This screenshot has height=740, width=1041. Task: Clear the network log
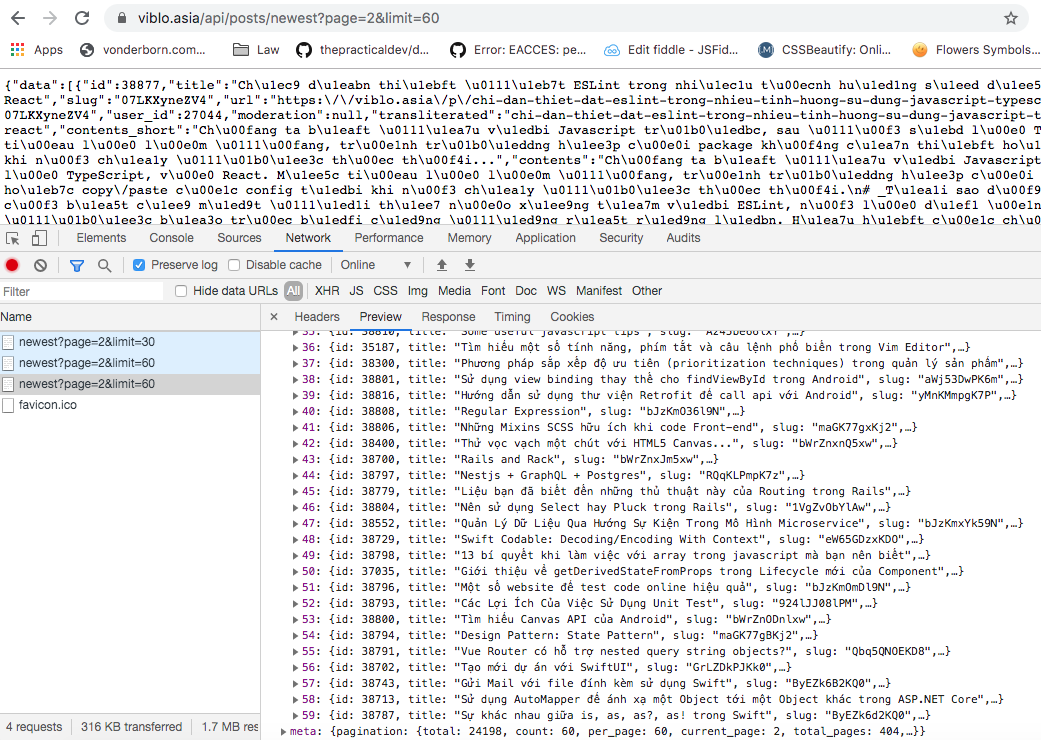tap(40, 265)
